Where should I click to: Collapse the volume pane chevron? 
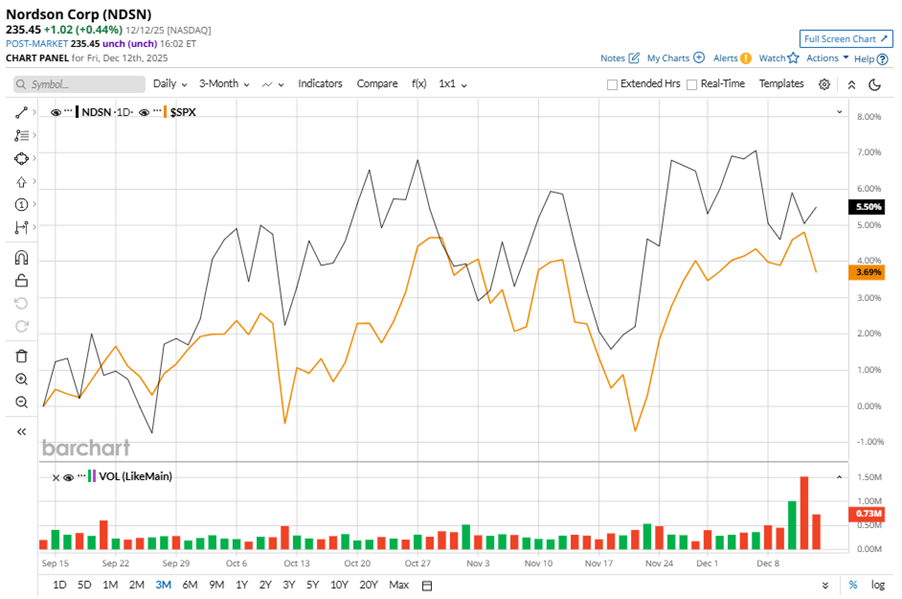[x=839, y=477]
